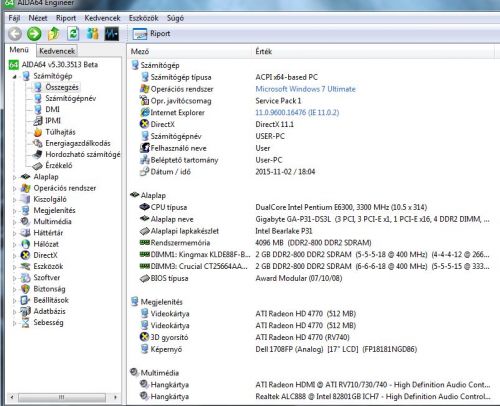Image resolution: width=500 pixels, height=406 pixels.
Task: Expand the Megjelenítés tree node
Action: tap(14, 211)
